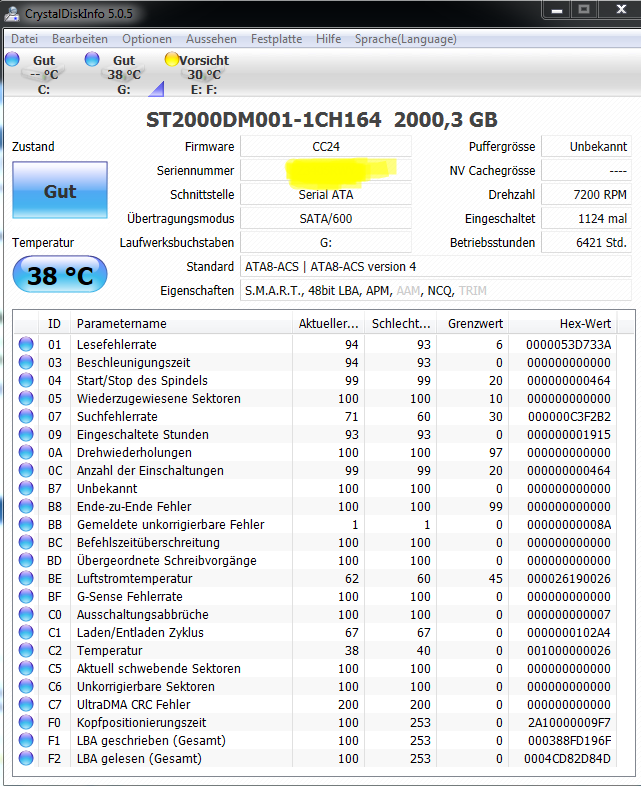Click the Eigenschaften features field

(436, 291)
